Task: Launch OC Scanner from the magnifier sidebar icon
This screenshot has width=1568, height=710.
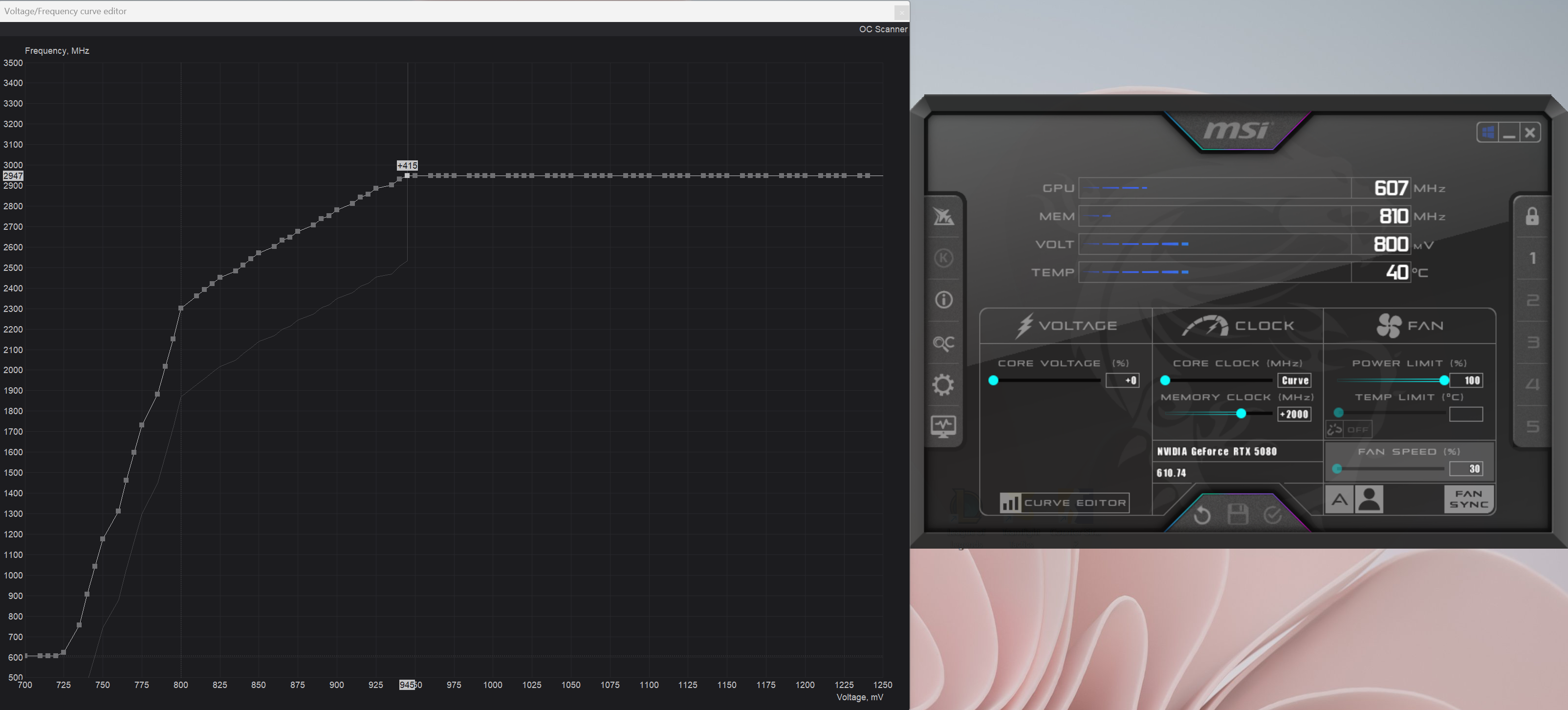Action: 943,343
